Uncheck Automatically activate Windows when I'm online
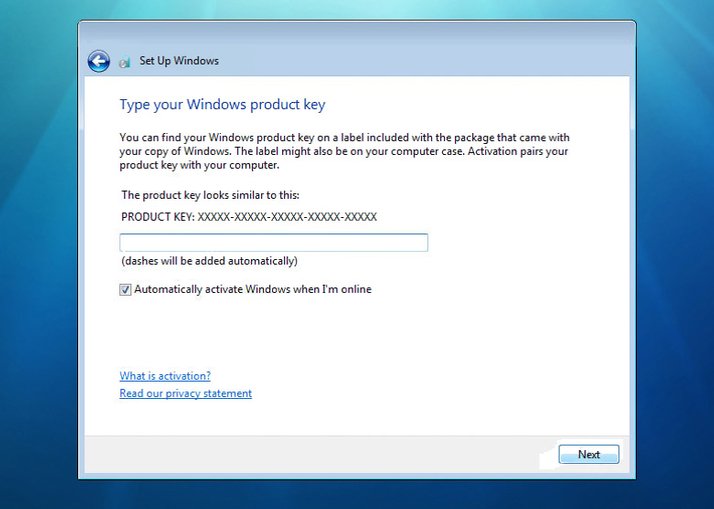Screen dimensions: 714x509 pyautogui.click(x=125, y=290)
